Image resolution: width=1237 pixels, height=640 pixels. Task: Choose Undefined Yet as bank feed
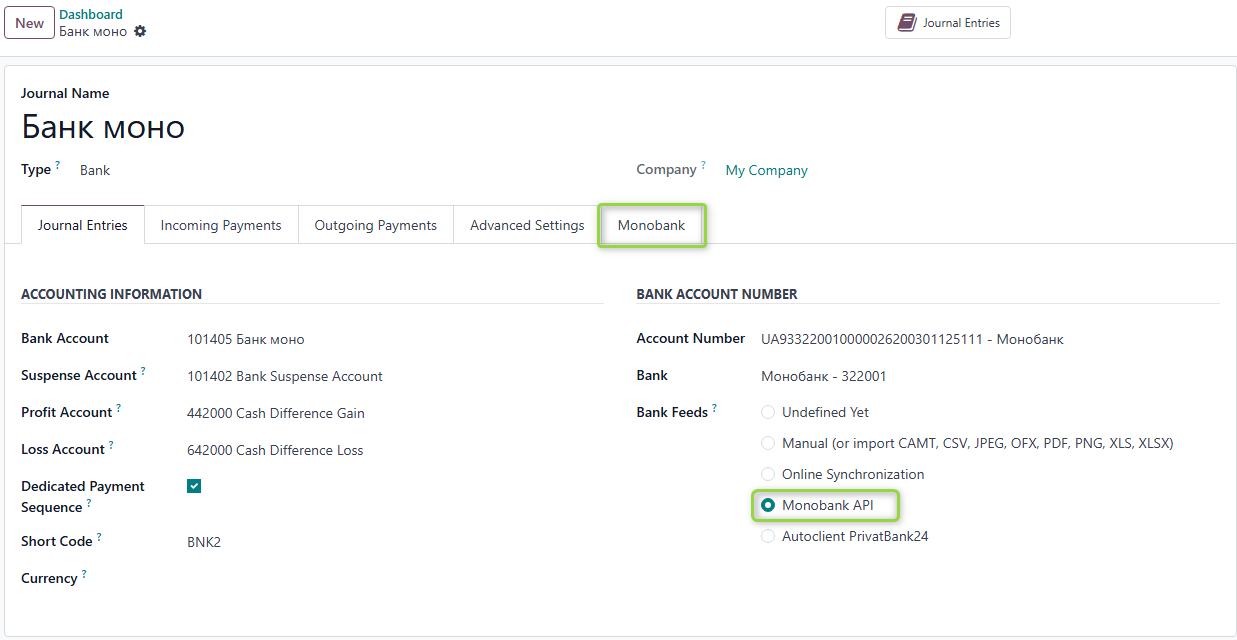[x=767, y=412]
